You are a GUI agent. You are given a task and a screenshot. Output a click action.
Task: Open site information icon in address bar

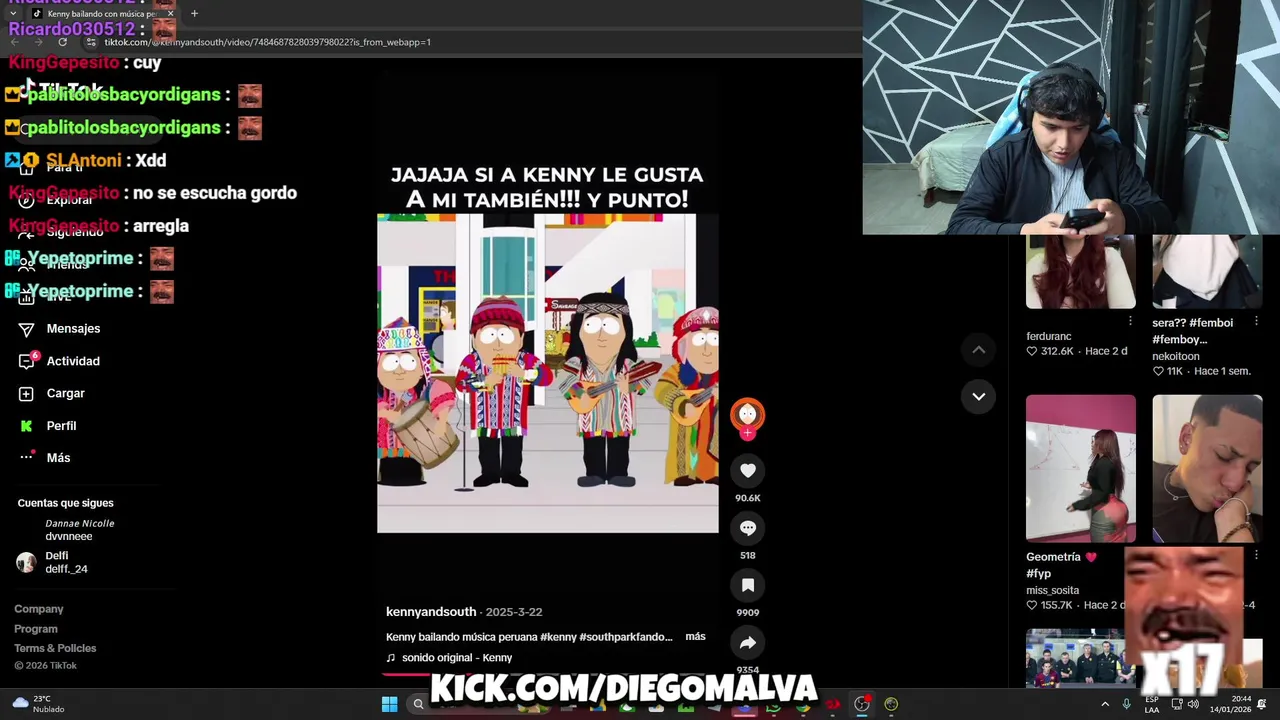91,42
